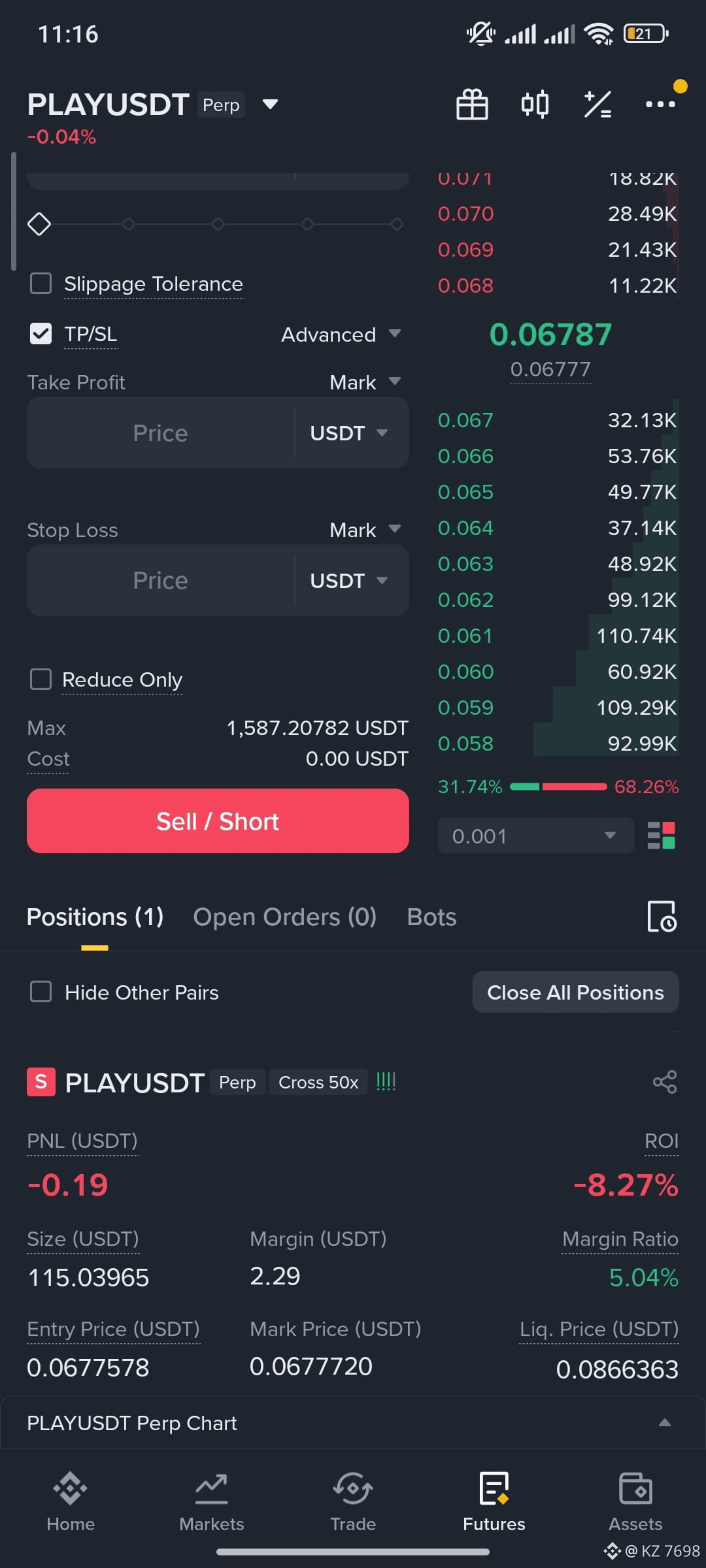The image size is (706, 1568).
Task: Tap the Sell / Short button
Action: coord(218,821)
